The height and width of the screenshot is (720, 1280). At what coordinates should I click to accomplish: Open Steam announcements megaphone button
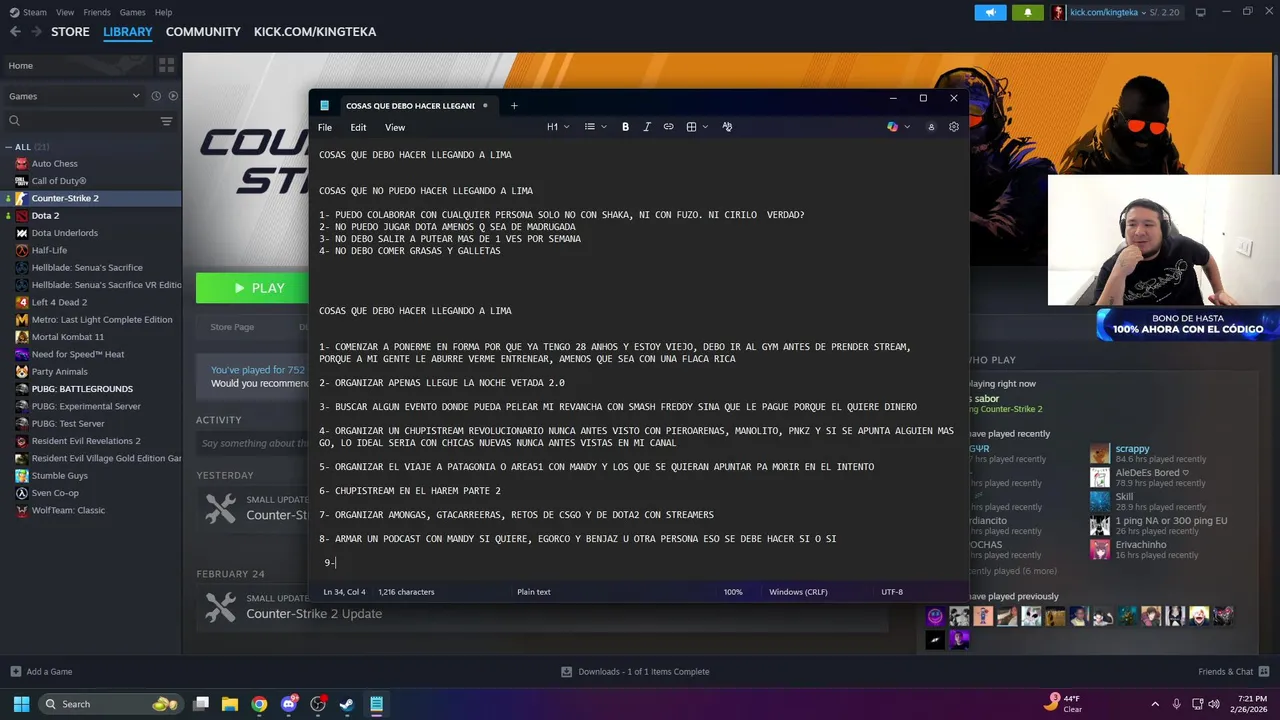tap(990, 12)
